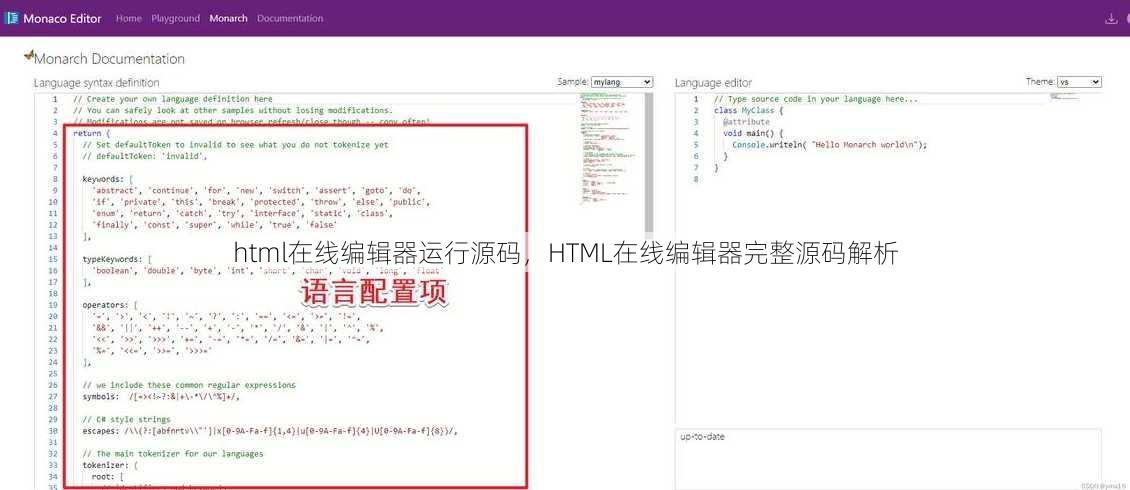Click the 'escapes:' regular expression line
Screen dimensions: 1130x490
(270, 431)
